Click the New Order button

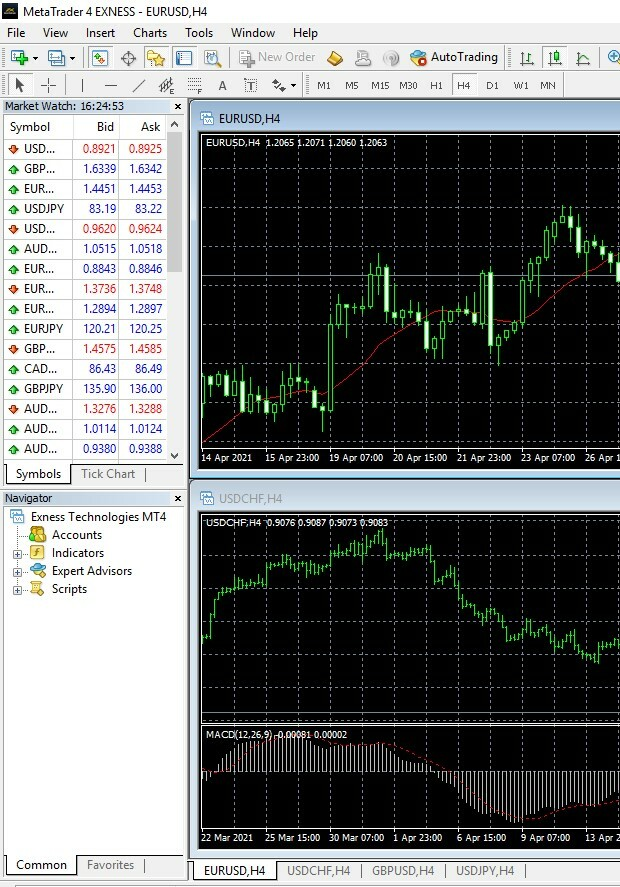click(x=277, y=57)
